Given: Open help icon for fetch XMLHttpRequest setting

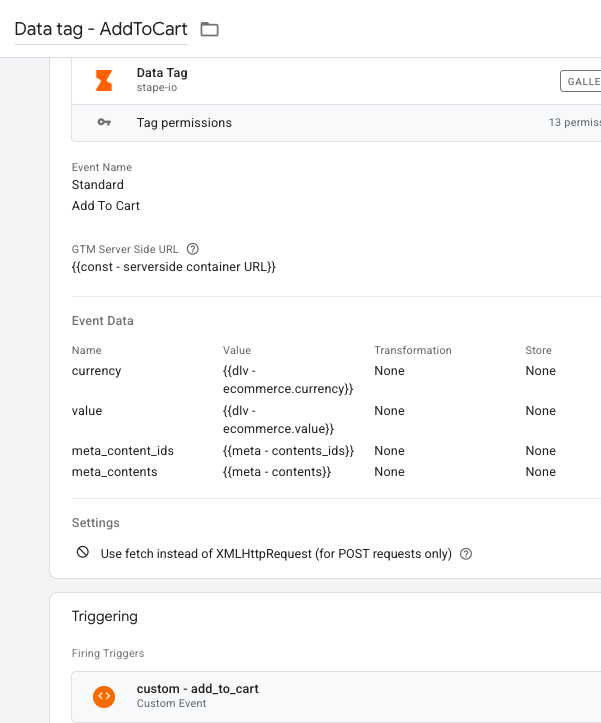Looking at the screenshot, I should coord(465,554).
